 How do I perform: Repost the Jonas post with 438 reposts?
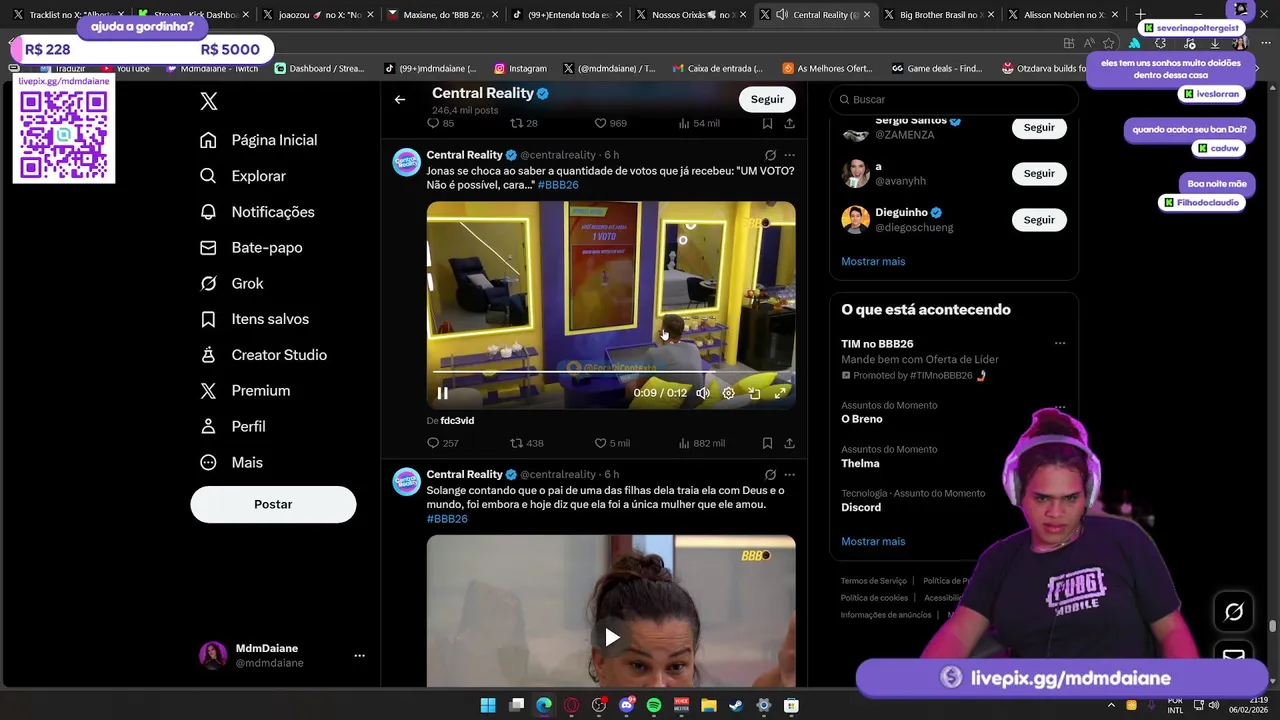click(x=527, y=443)
